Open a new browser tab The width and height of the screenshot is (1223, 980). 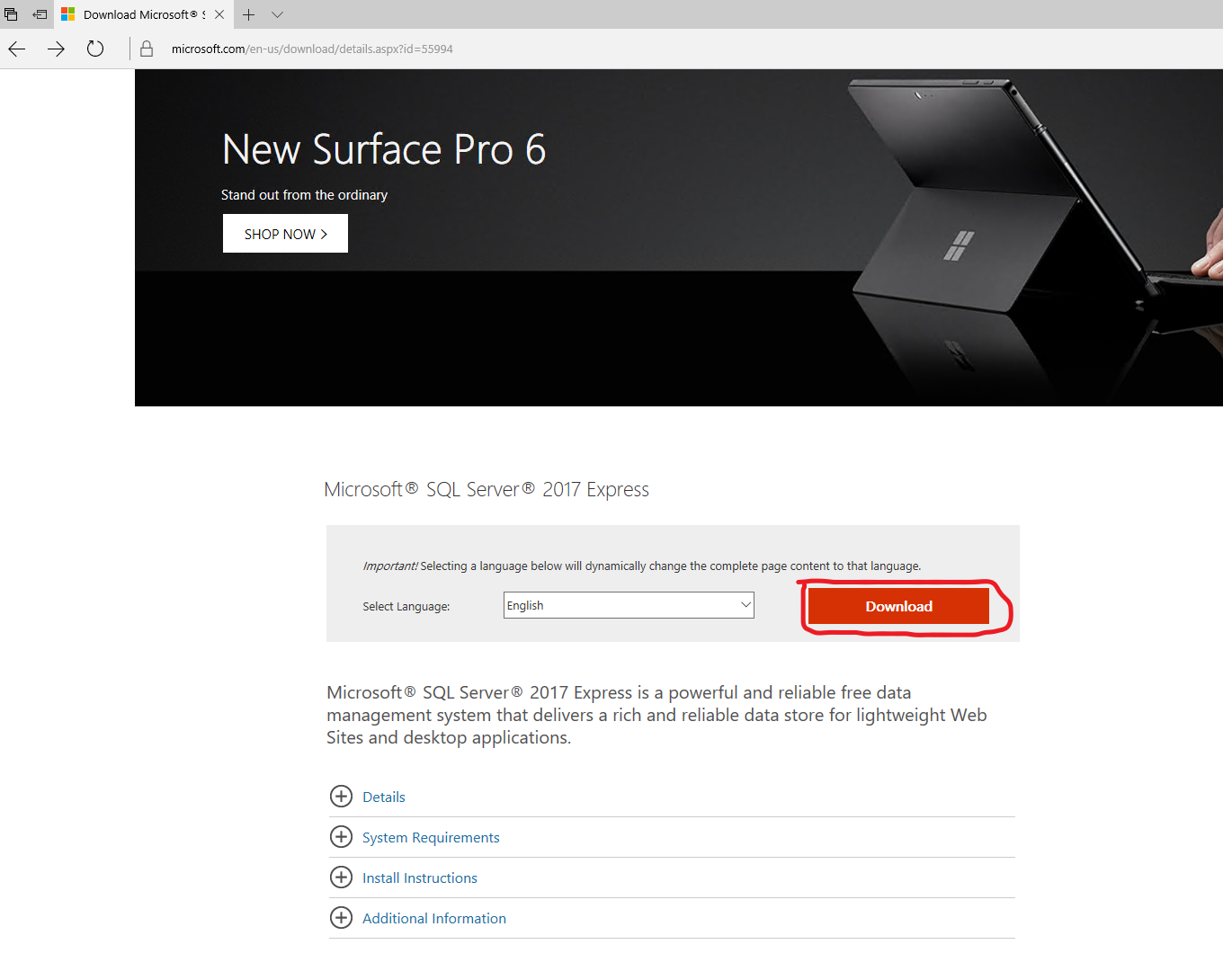pos(249,14)
